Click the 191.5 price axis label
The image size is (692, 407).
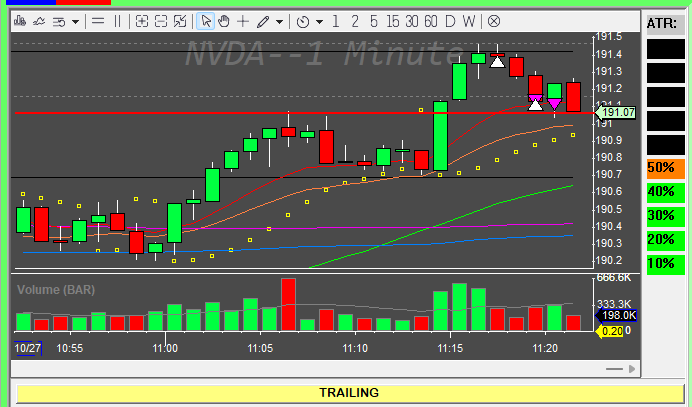pyautogui.click(x=609, y=37)
